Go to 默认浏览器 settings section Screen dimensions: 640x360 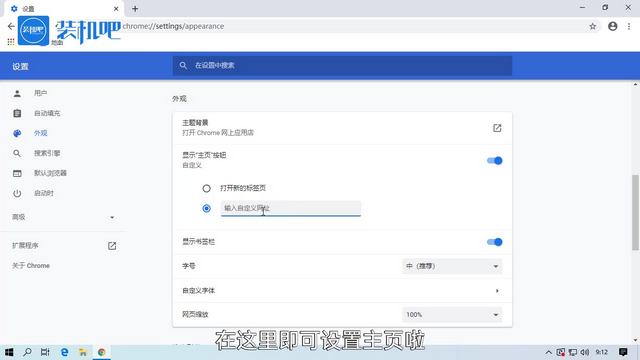click(x=50, y=173)
